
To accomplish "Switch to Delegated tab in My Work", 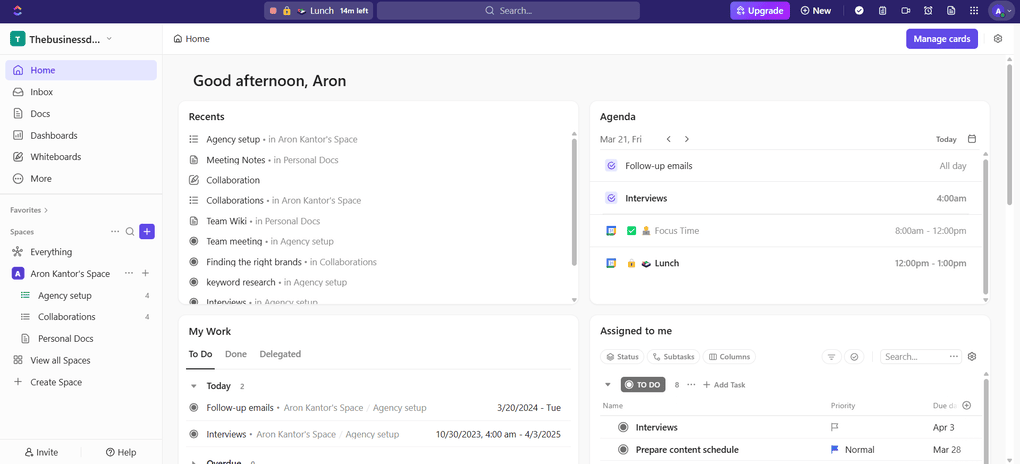I will [x=280, y=354].
